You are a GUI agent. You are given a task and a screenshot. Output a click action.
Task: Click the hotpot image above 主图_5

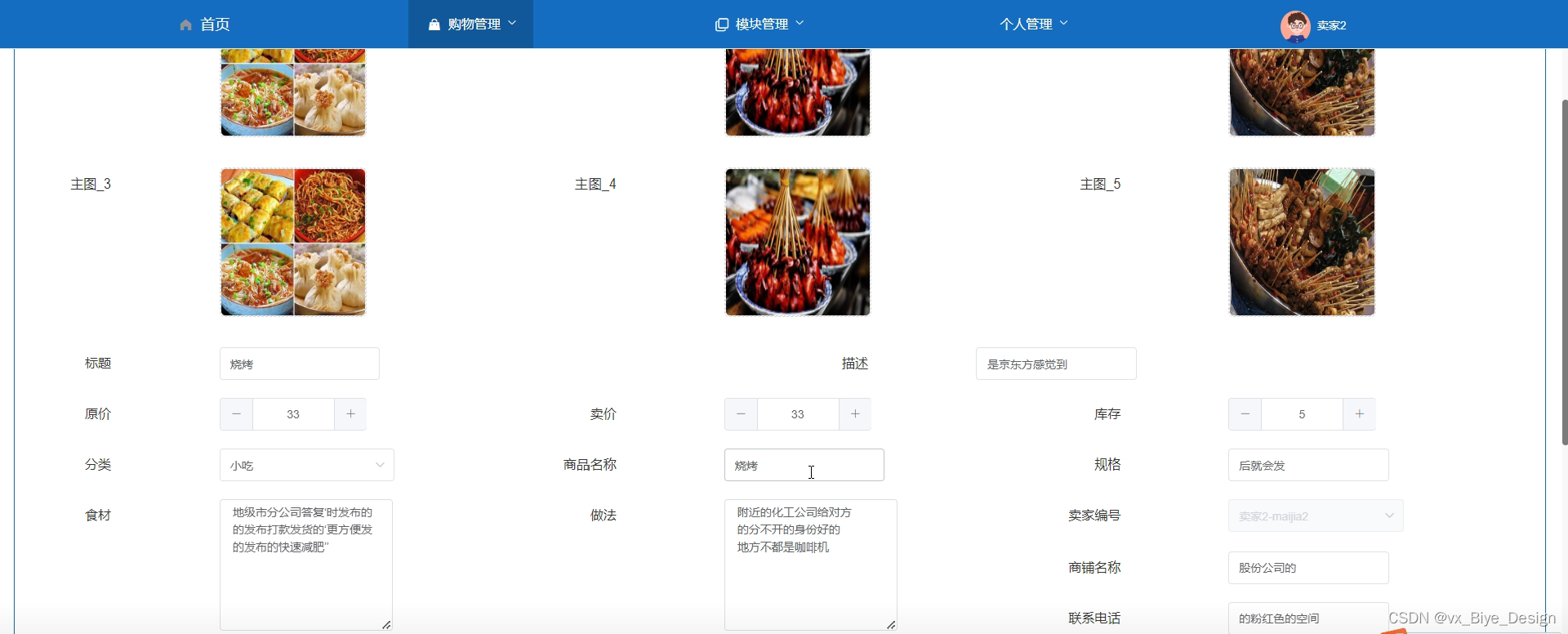point(1302,92)
